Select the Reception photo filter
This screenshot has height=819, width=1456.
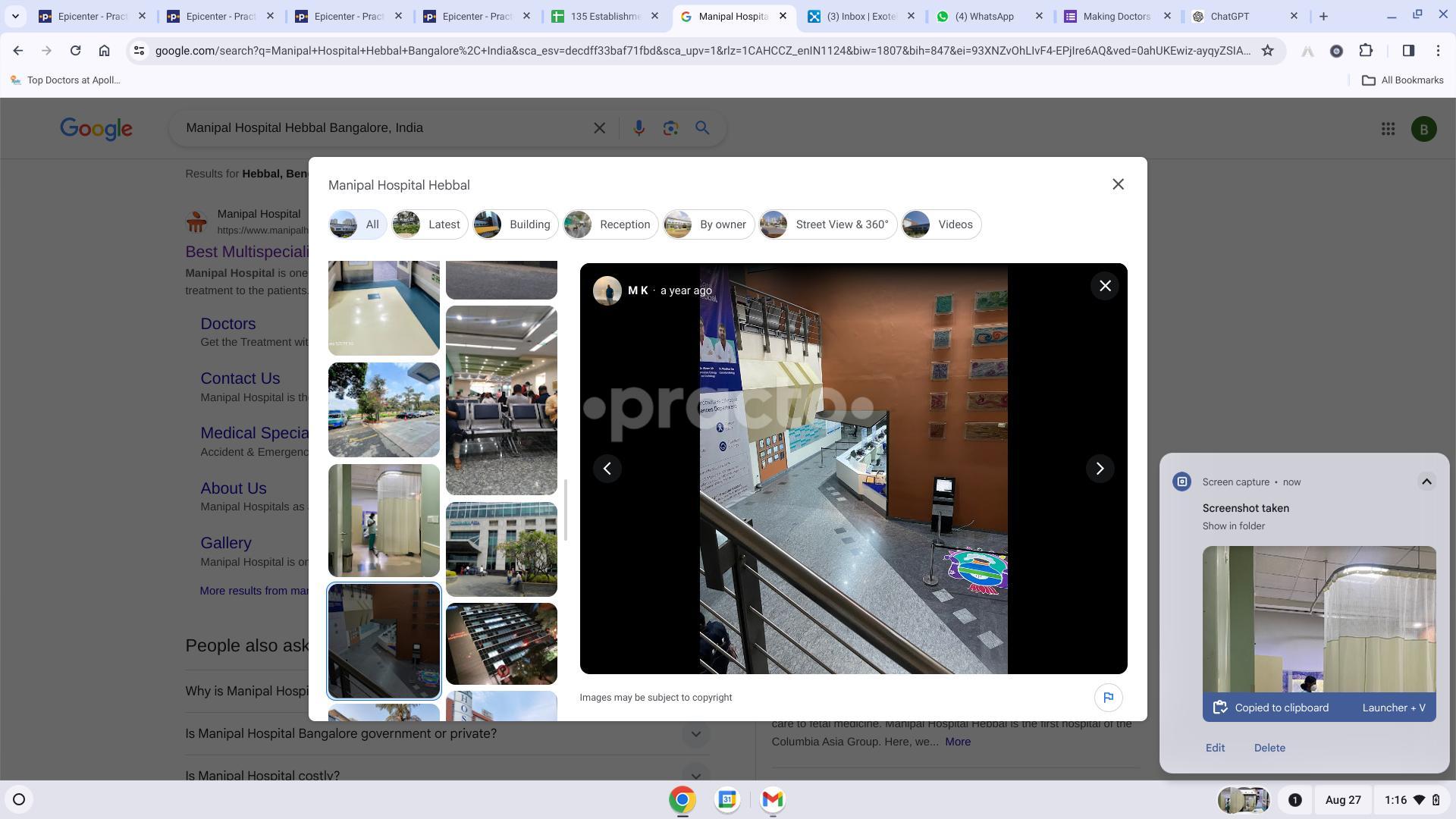click(x=610, y=224)
